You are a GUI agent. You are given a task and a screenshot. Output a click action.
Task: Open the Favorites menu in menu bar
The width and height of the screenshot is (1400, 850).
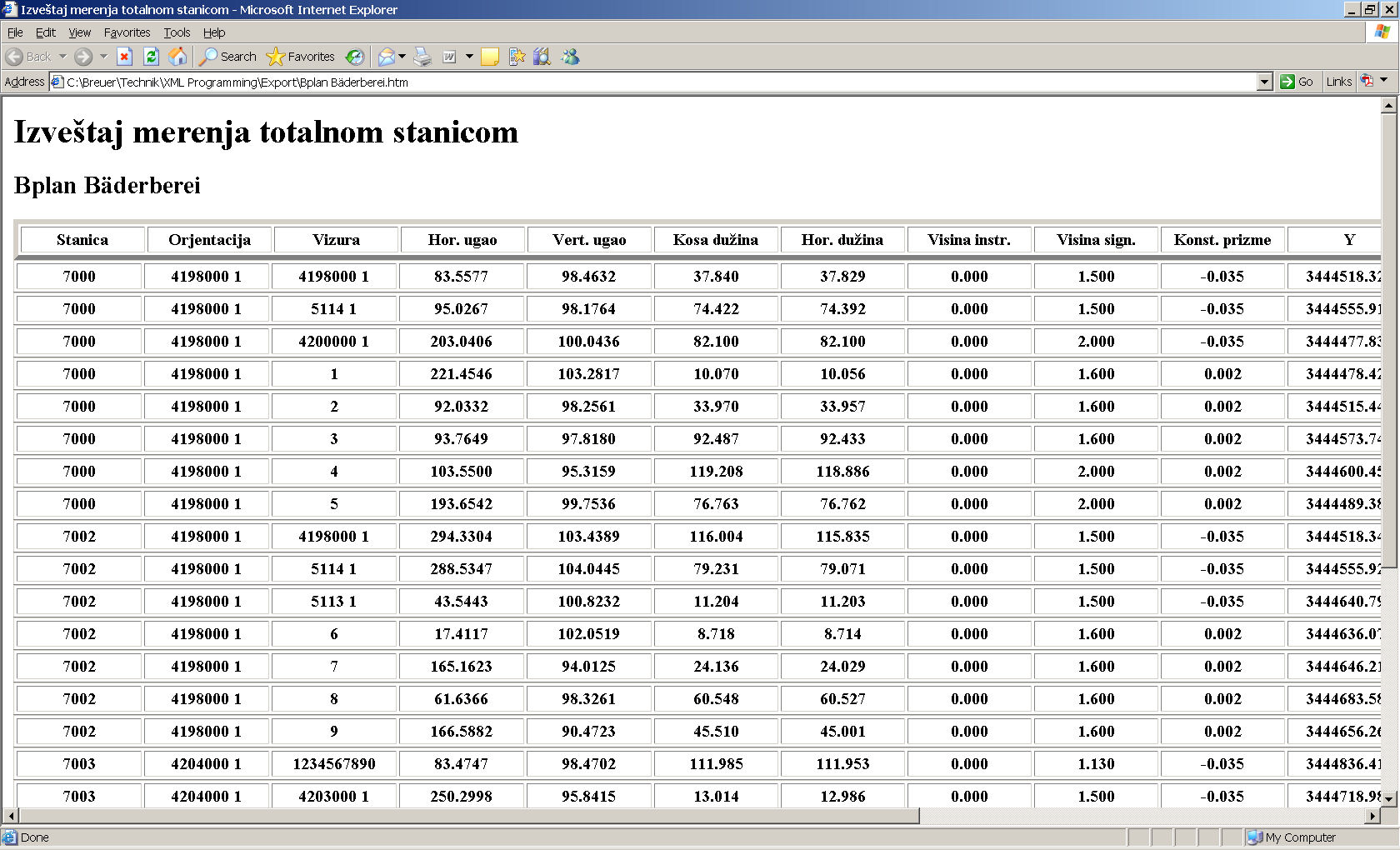127,32
